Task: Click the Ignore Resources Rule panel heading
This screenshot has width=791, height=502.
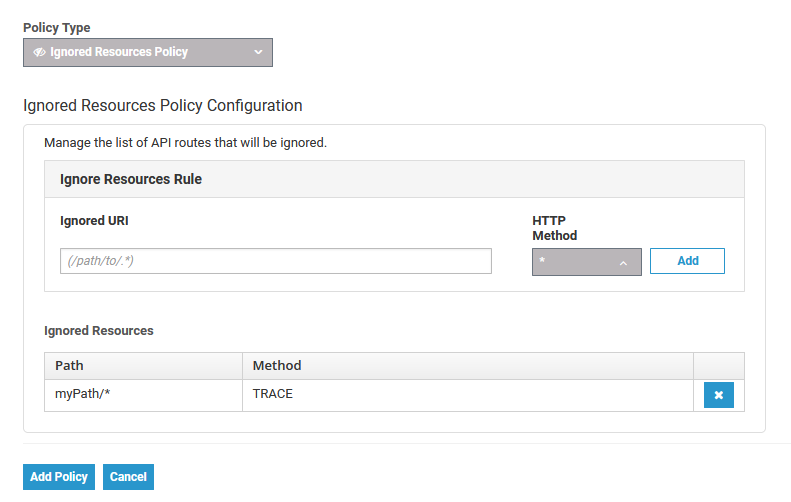Action: (131, 180)
